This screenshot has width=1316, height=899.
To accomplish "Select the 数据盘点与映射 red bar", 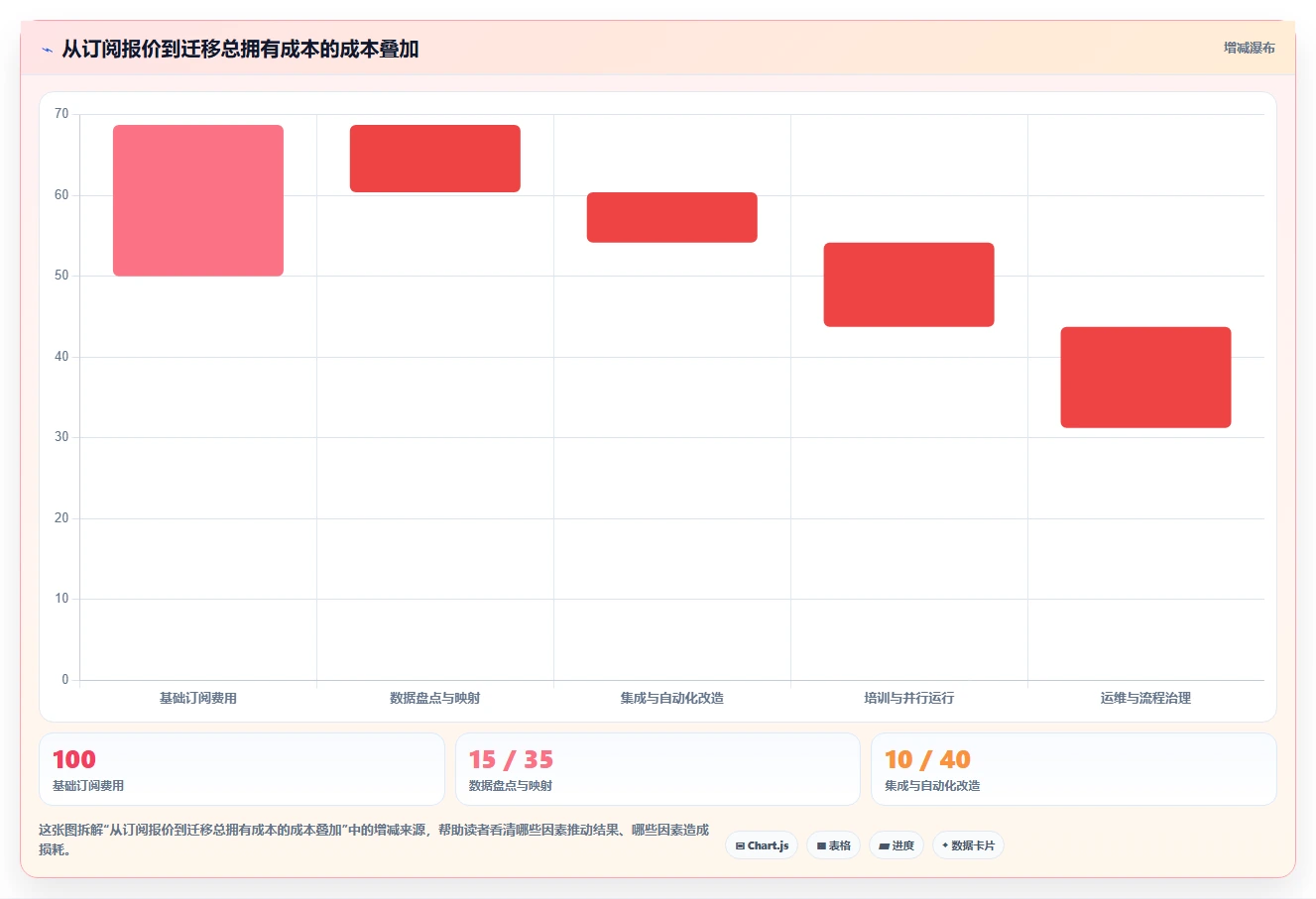I will (435, 159).
